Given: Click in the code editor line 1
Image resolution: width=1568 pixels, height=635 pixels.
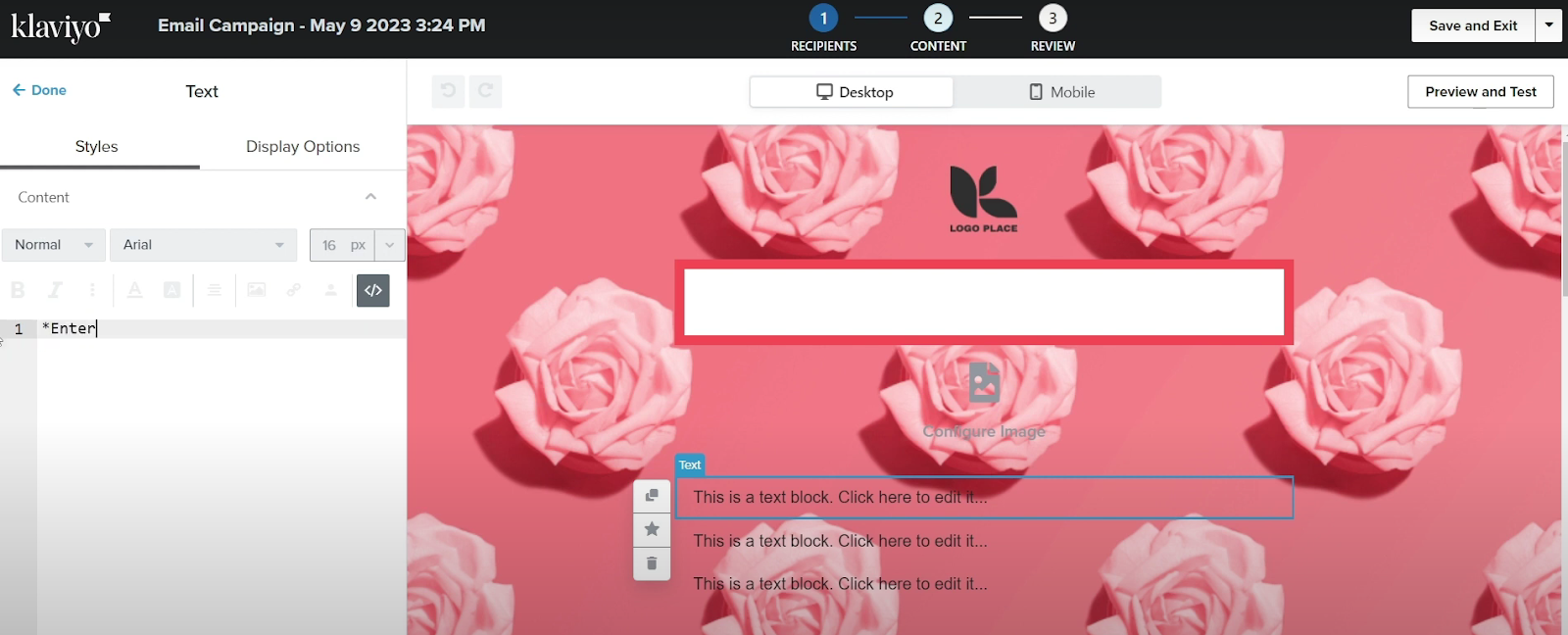Looking at the screenshot, I should [x=221, y=329].
